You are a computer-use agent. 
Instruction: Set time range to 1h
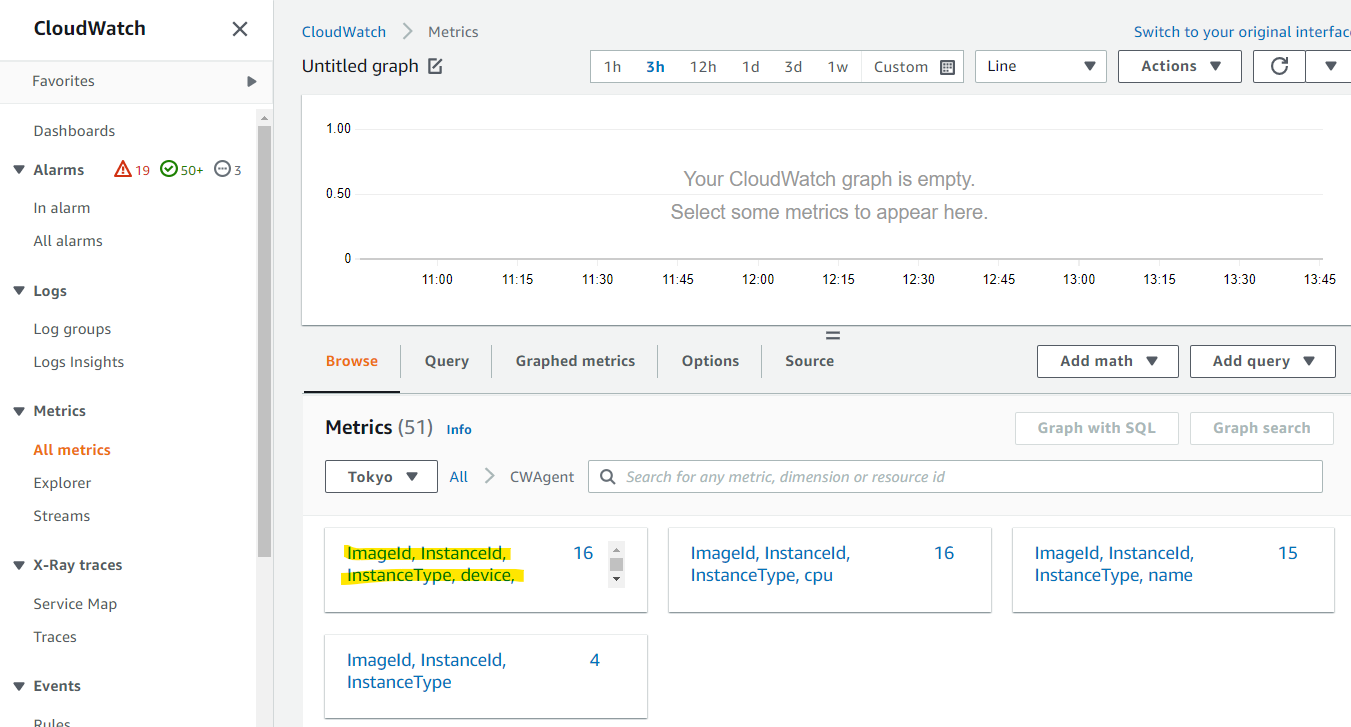coord(612,67)
